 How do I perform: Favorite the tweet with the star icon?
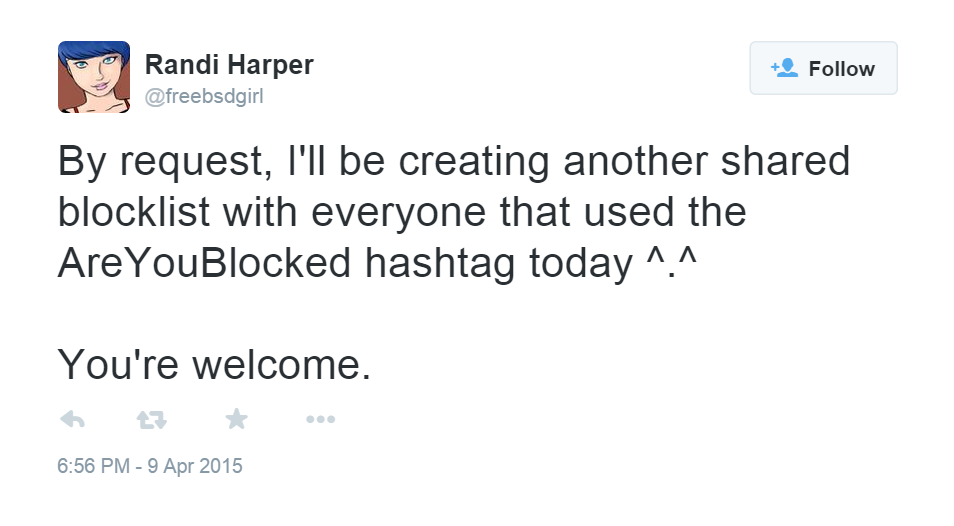point(237,418)
